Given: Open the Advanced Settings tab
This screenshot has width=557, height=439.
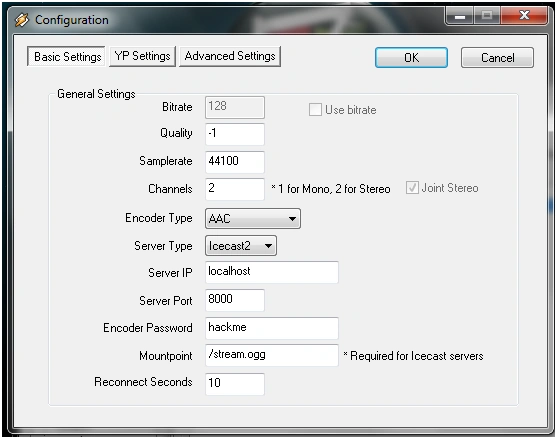Looking at the screenshot, I should click(230, 56).
